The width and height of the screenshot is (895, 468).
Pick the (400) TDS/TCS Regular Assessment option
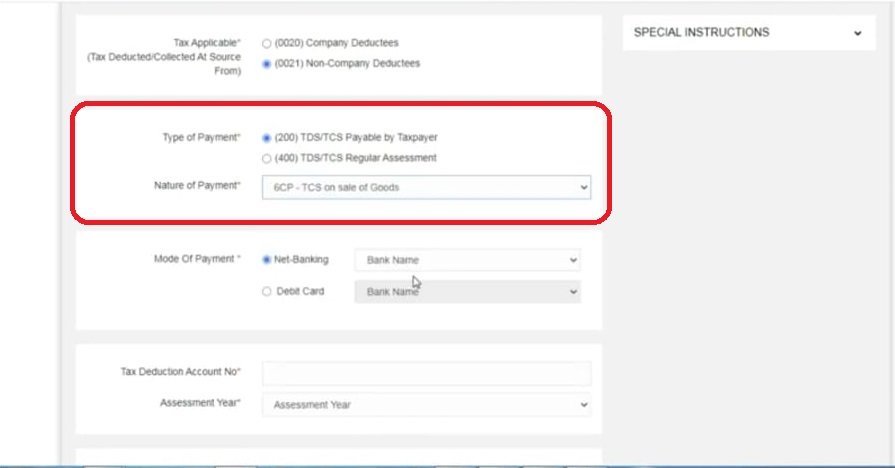266,158
